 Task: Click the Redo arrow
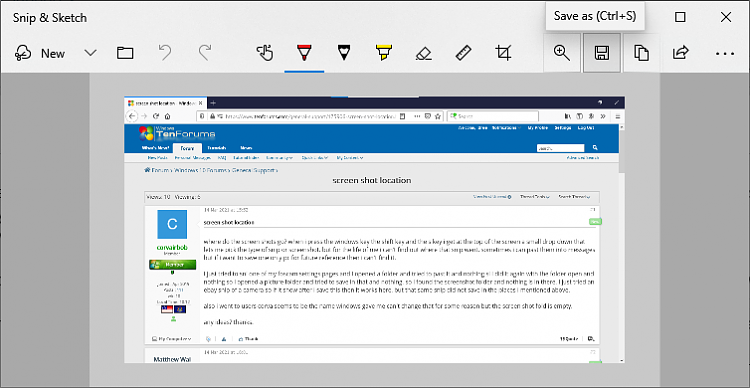[x=205, y=53]
